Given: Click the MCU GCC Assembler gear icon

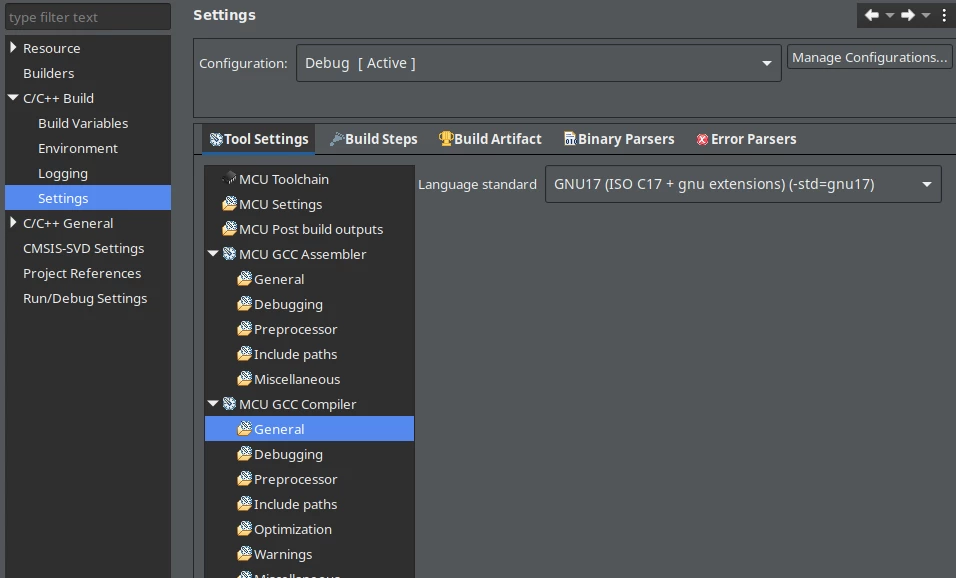Looking at the screenshot, I should pos(229,254).
